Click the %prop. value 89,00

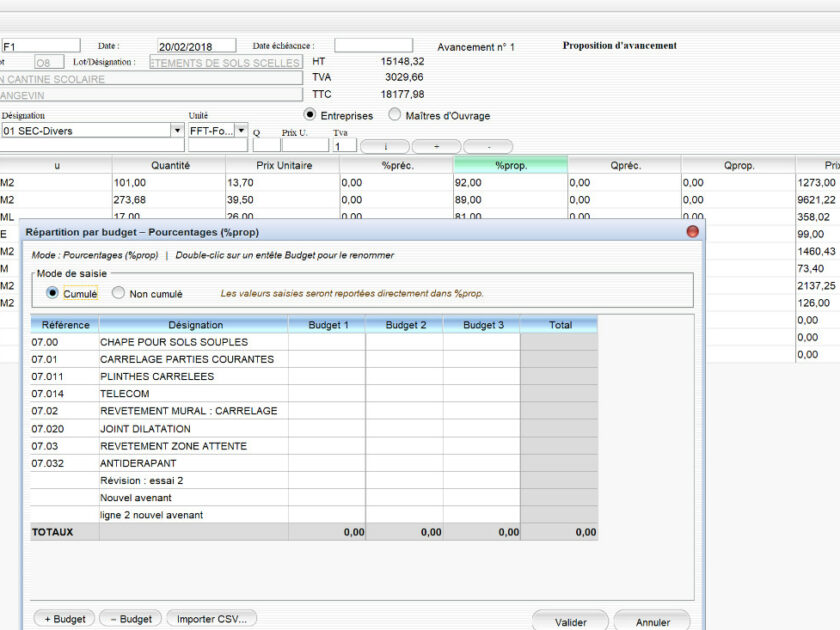[468, 199]
